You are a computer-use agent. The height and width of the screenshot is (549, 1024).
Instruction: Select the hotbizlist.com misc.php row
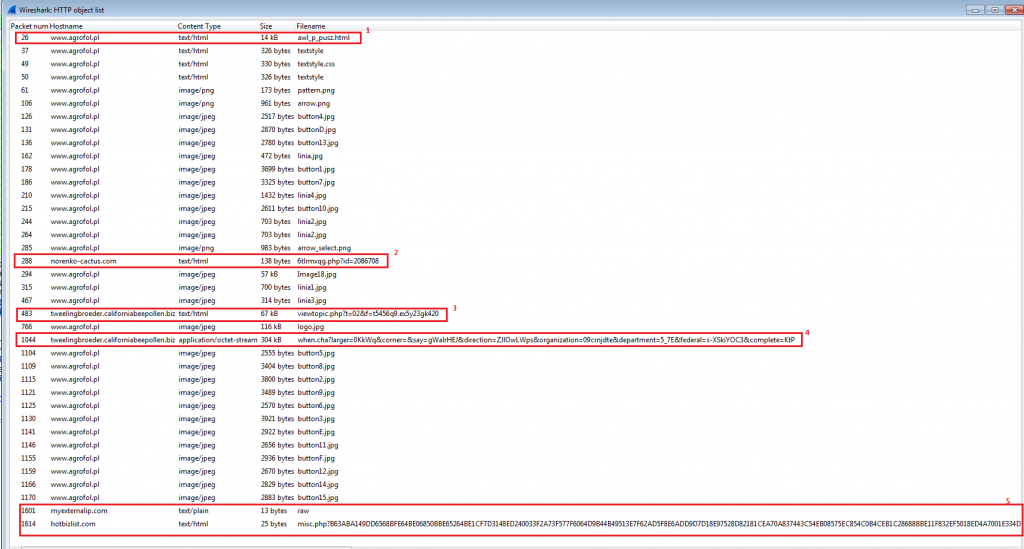[x=516, y=524]
